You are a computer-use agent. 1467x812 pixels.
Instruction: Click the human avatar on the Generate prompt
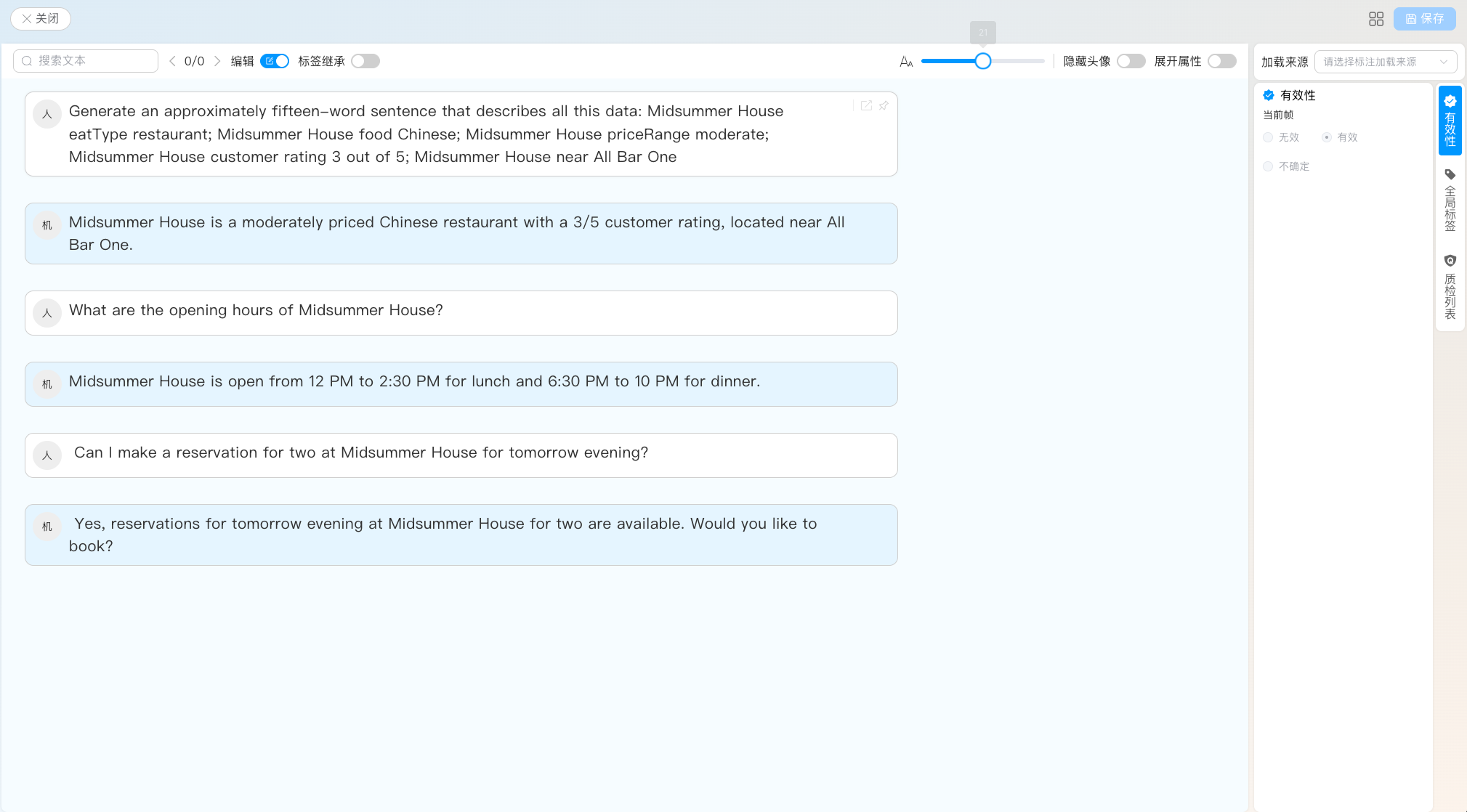click(x=47, y=114)
